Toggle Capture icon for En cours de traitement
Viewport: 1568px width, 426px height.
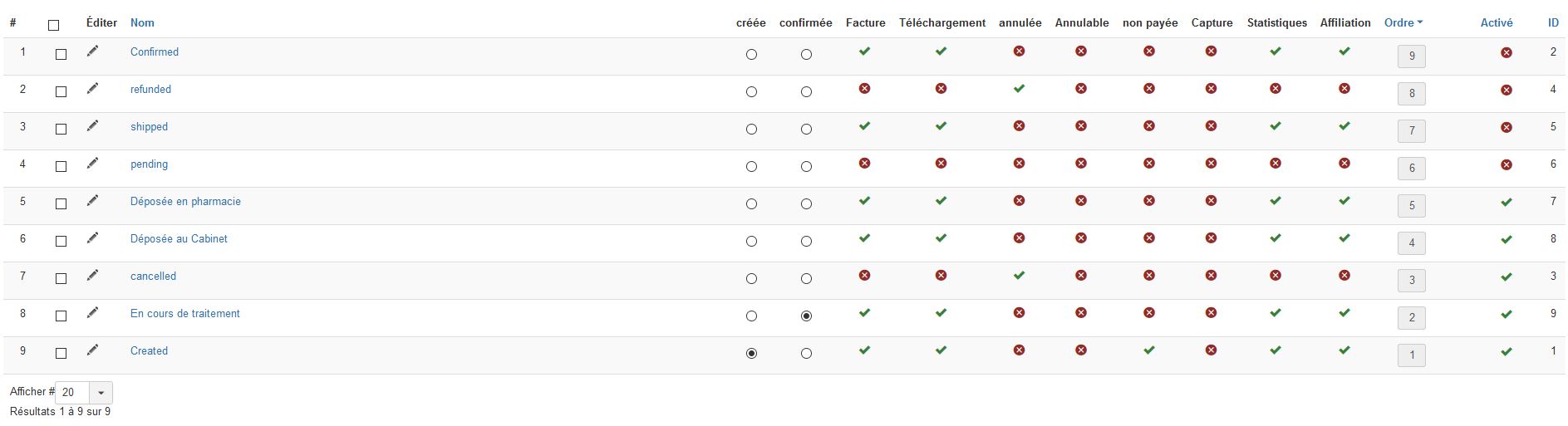point(1211,313)
